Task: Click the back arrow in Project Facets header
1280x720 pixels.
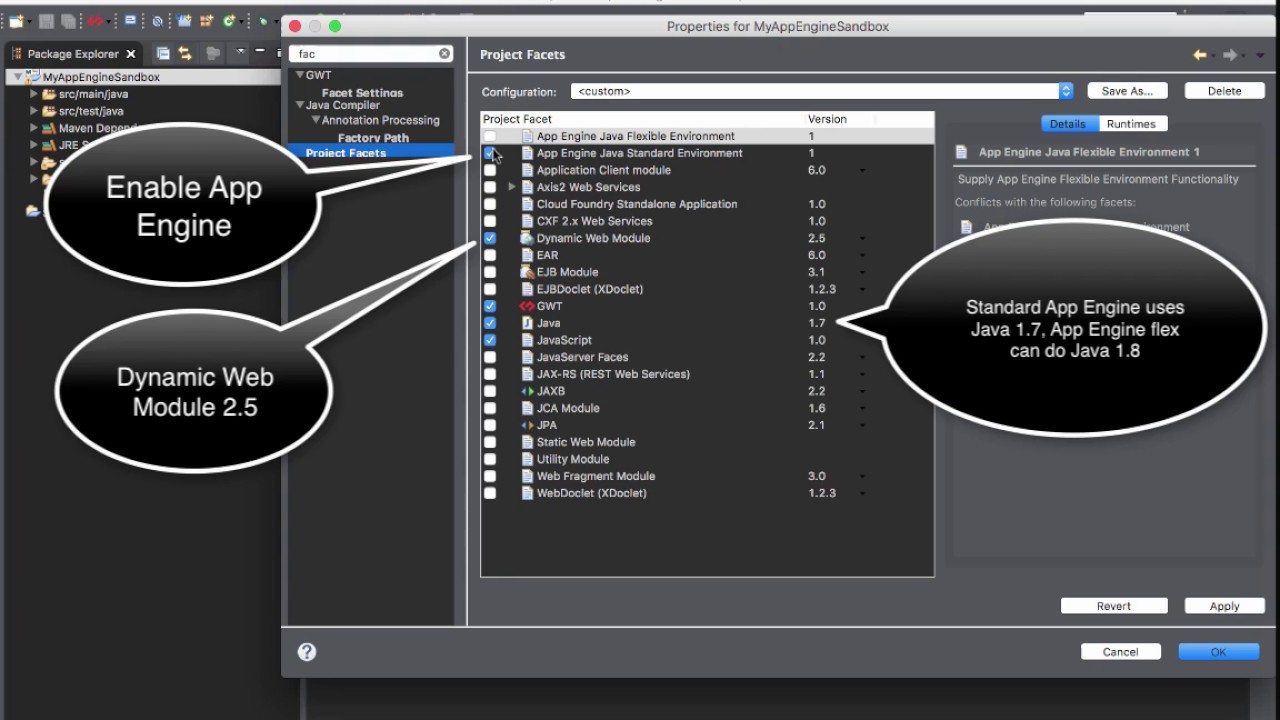Action: [x=1199, y=55]
